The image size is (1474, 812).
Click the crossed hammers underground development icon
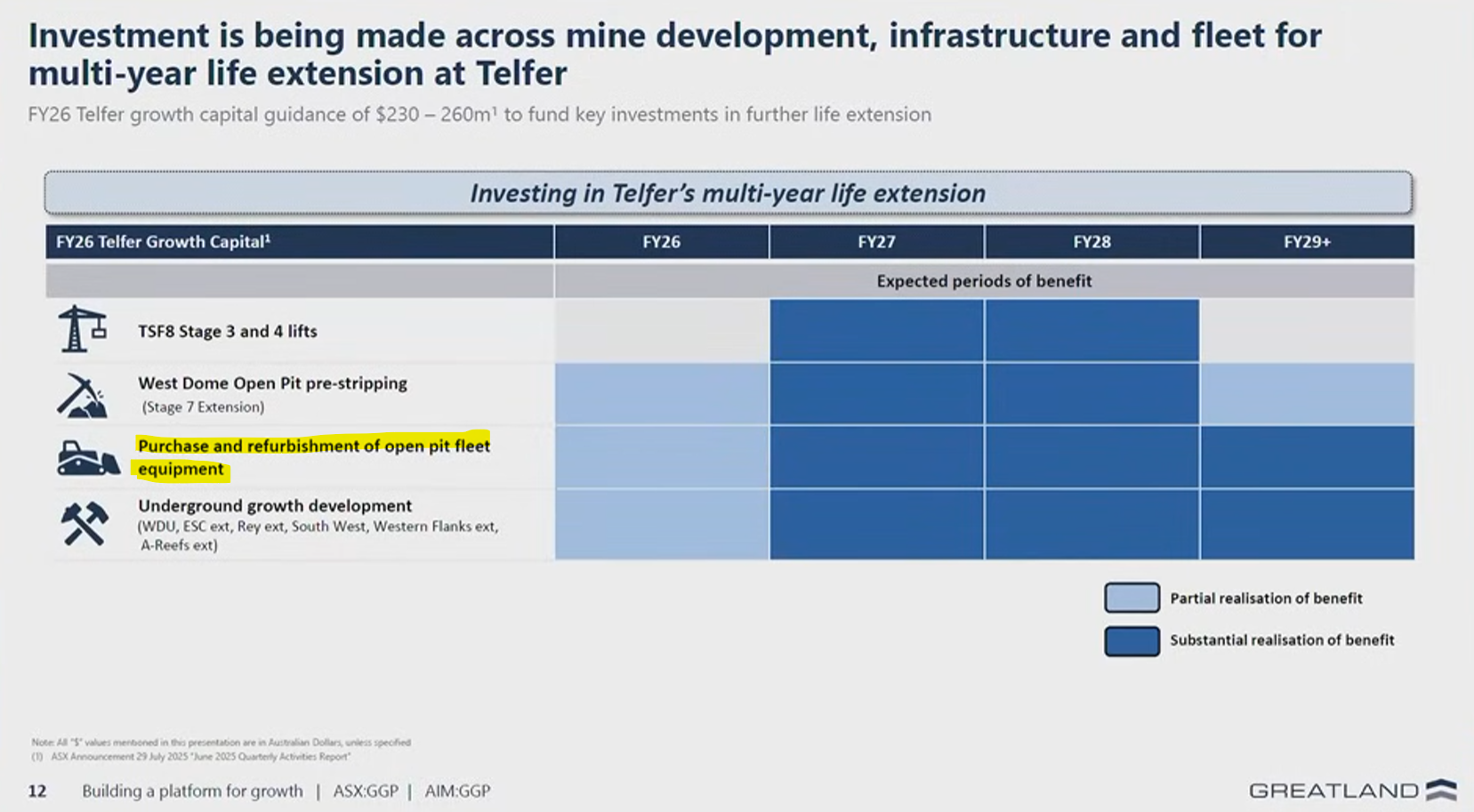click(x=85, y=523)
